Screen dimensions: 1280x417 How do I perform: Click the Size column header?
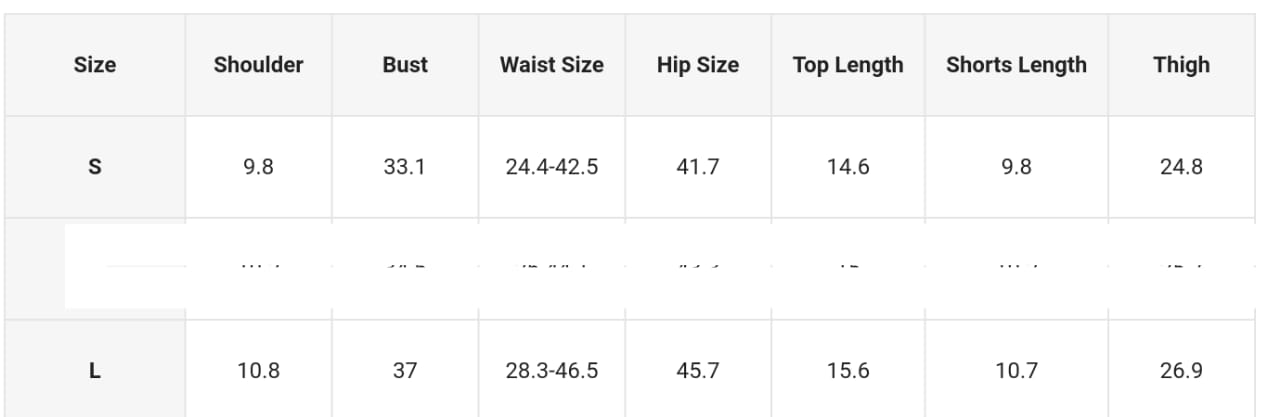pyautogui.click(x=95, y=65)
